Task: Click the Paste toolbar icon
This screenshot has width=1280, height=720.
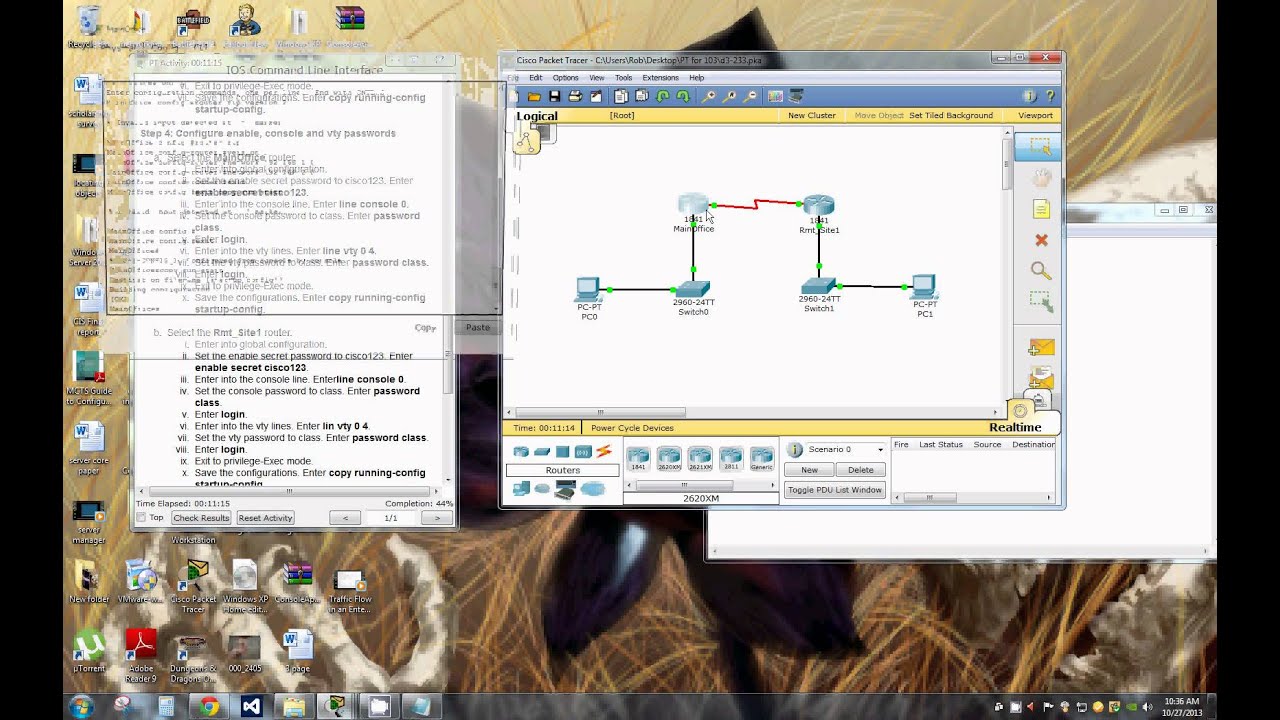Action: 641,96
